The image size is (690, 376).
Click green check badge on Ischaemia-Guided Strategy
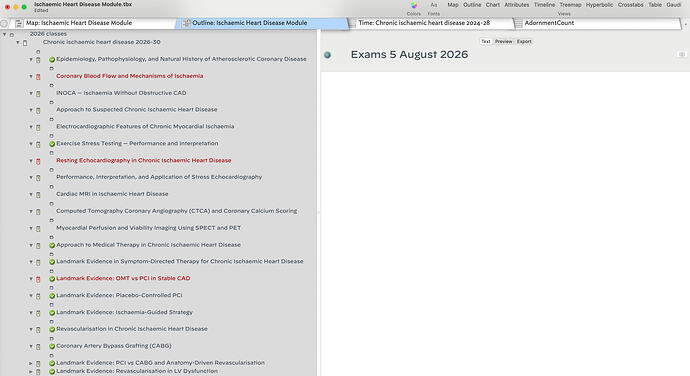(x=52, y=313)
